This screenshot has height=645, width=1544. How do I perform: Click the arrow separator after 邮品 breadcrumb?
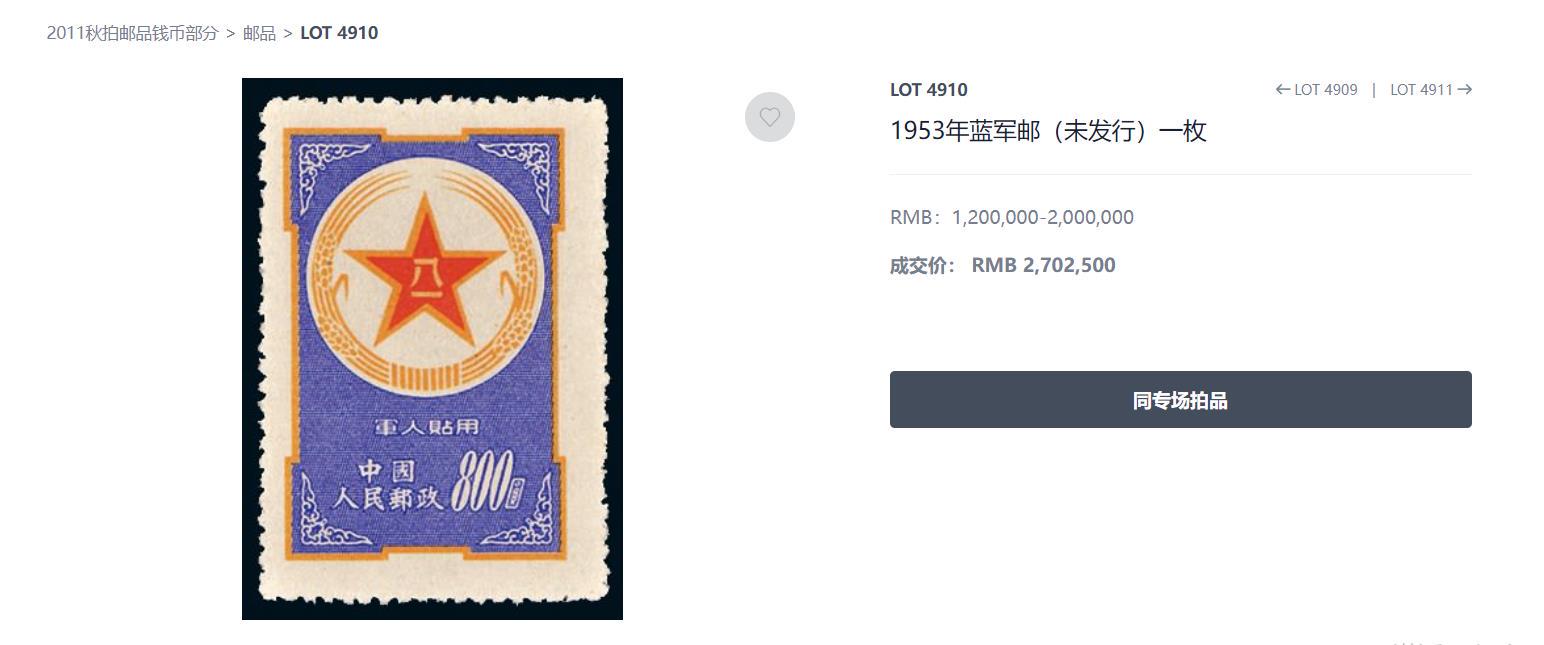288,33
